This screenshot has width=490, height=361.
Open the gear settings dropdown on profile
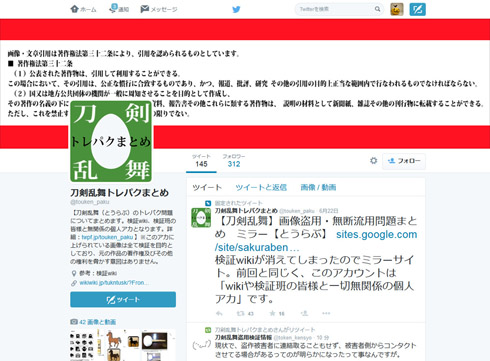point(374,161)
